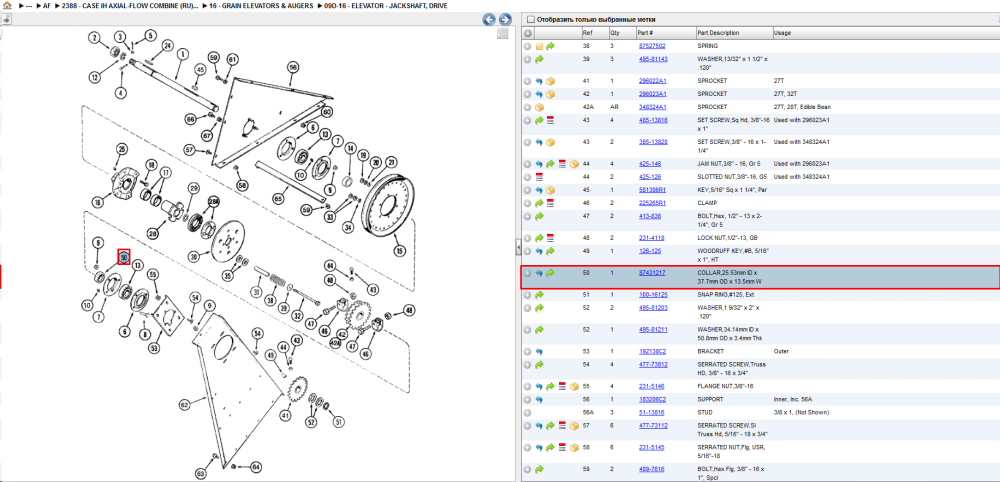The image size is (1000, 482).
Task: Sort by the Usage column header
Action: [x=886, y=33]
